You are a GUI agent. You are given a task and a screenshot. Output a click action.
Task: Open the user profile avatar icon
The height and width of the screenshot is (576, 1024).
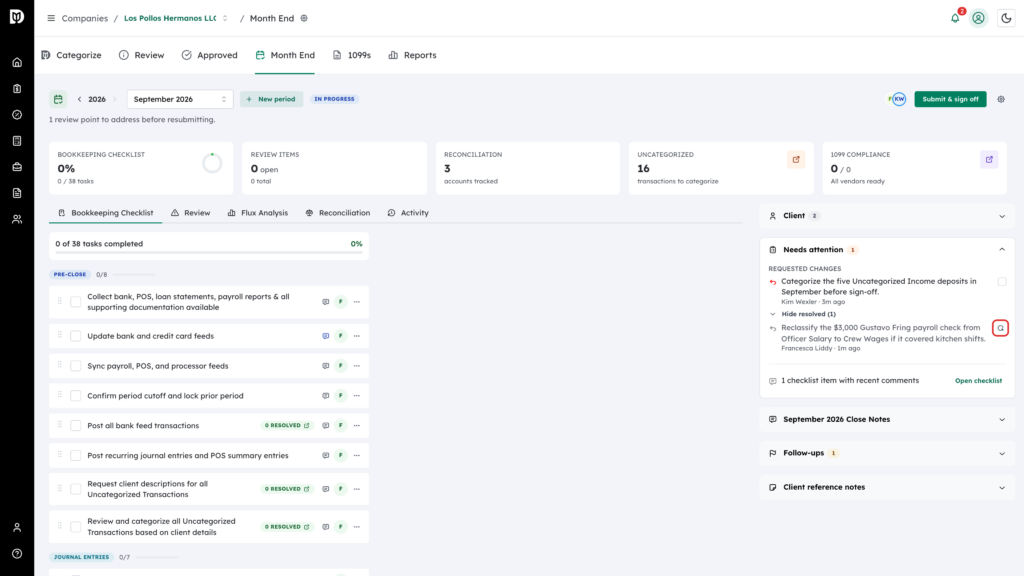click(x=978, y=18)
